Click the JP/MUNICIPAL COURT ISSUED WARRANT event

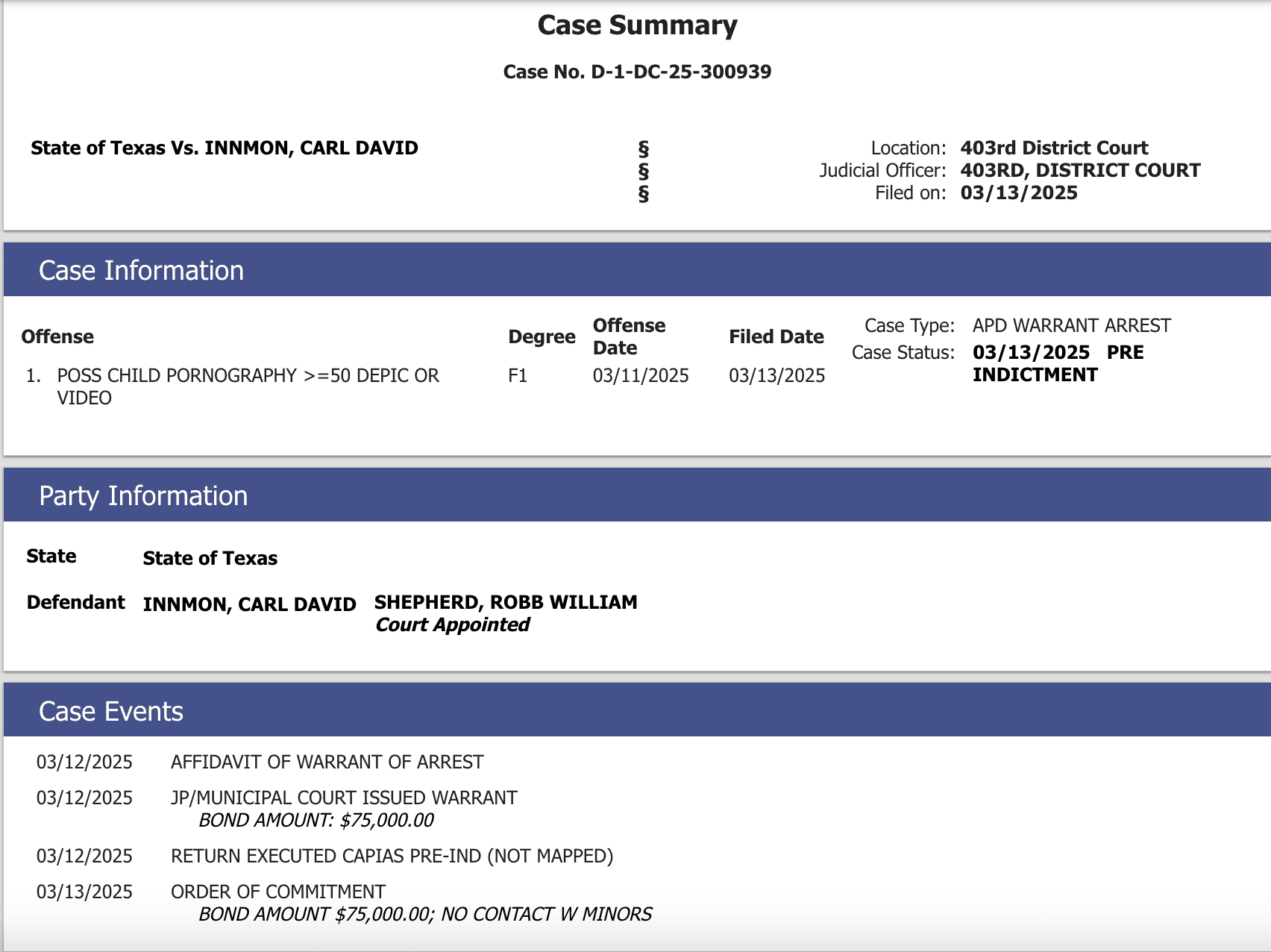[x=344, y=798]
